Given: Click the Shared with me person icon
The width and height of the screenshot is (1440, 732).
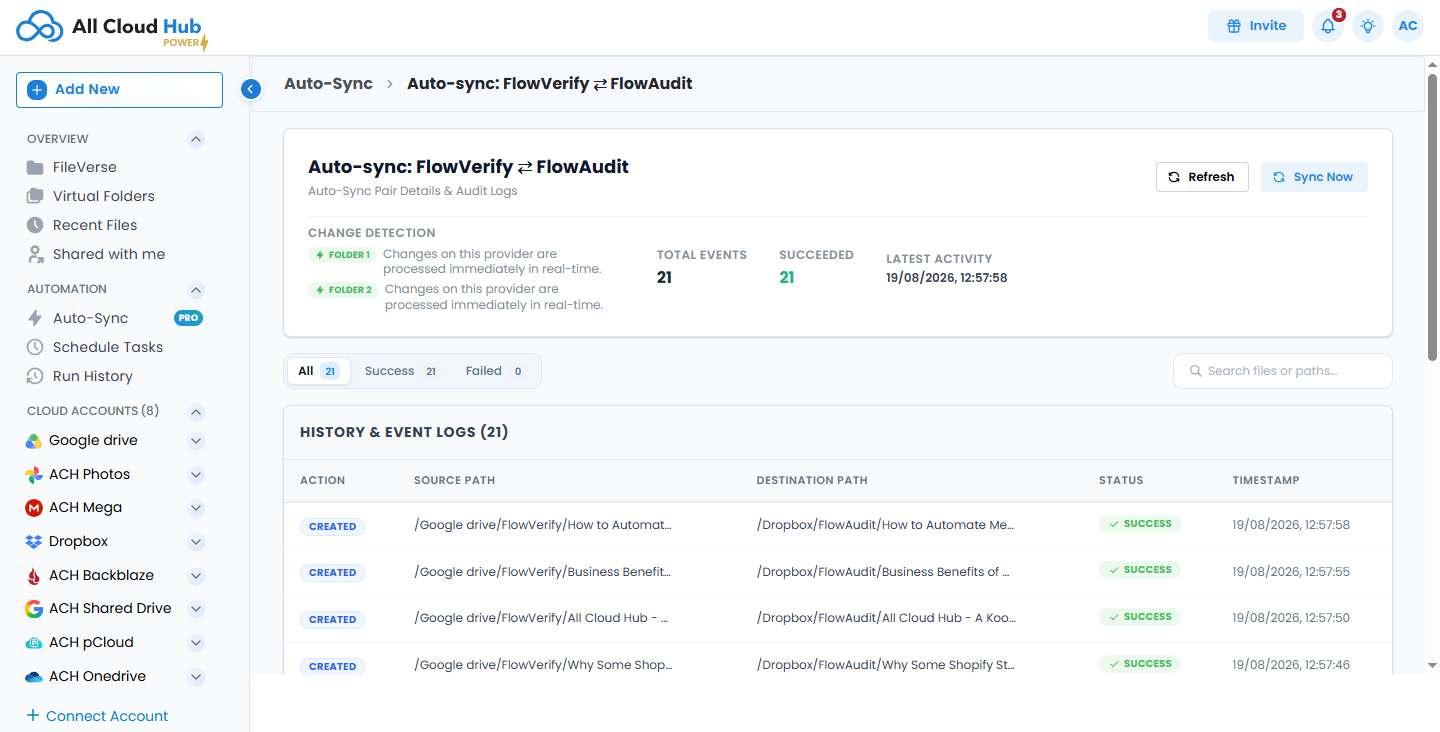Looking at the screenshot, I should pyautogui.click(x=35, y=254).
